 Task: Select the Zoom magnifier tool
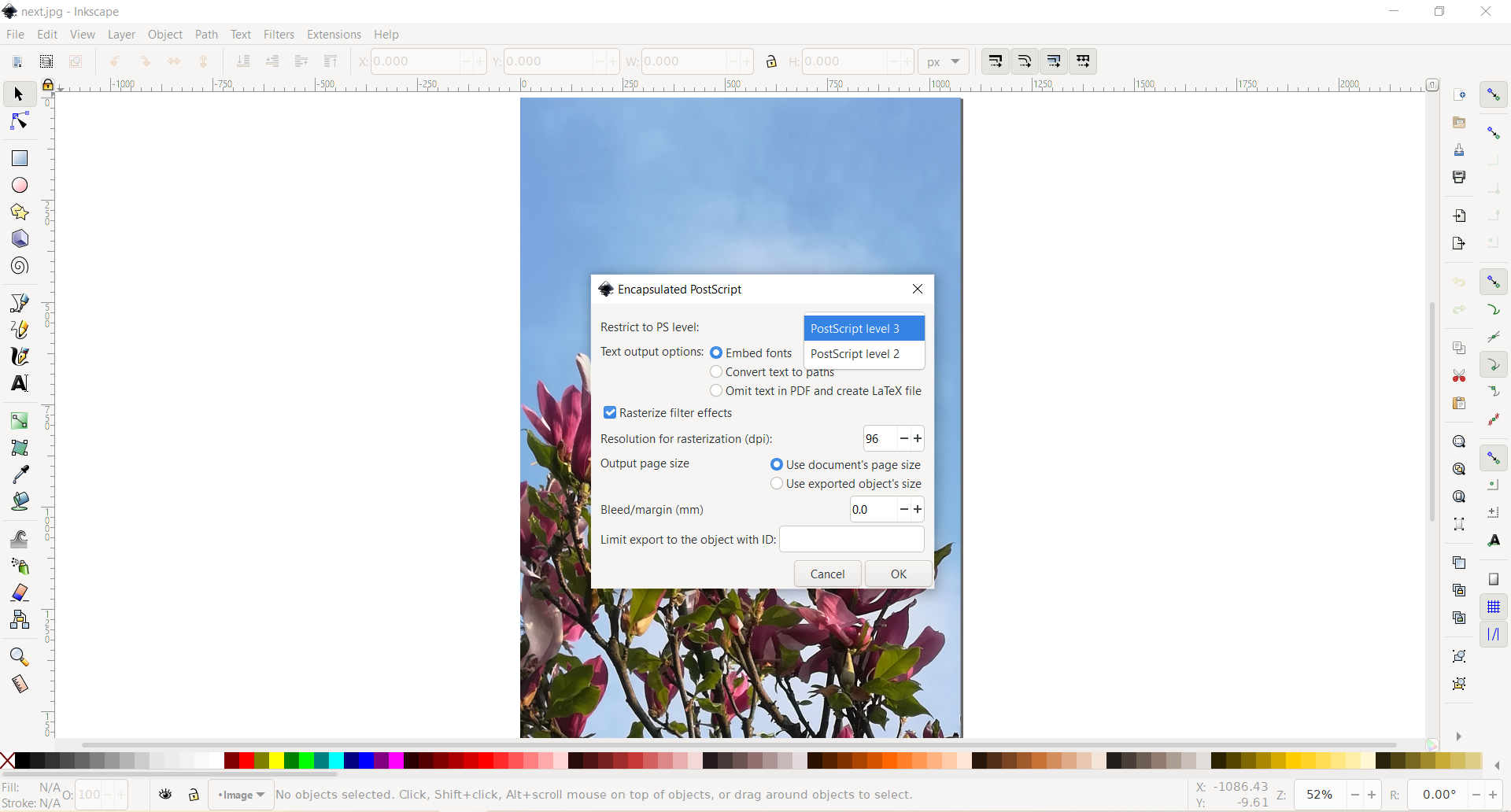(x=20, y=657)
